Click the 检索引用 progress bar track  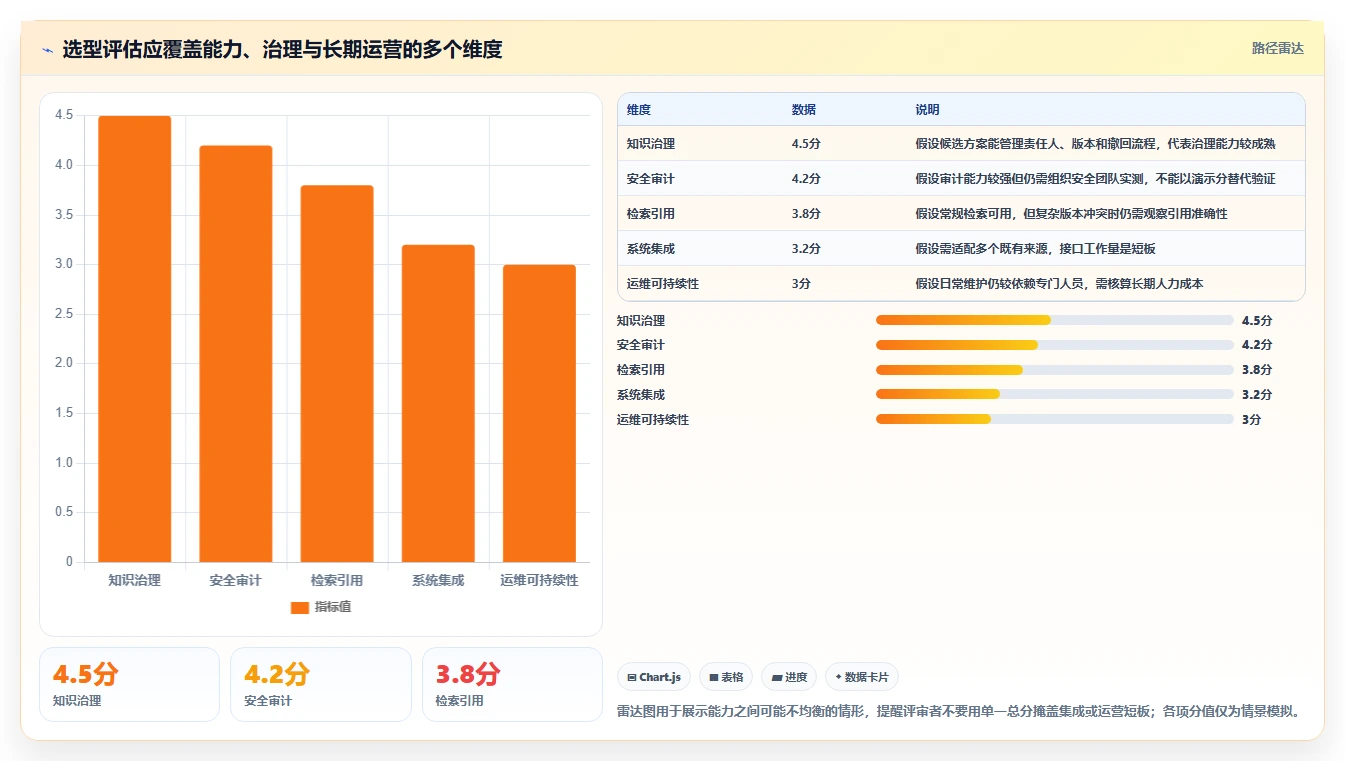pyautogui.click(x=1054, y=370)
